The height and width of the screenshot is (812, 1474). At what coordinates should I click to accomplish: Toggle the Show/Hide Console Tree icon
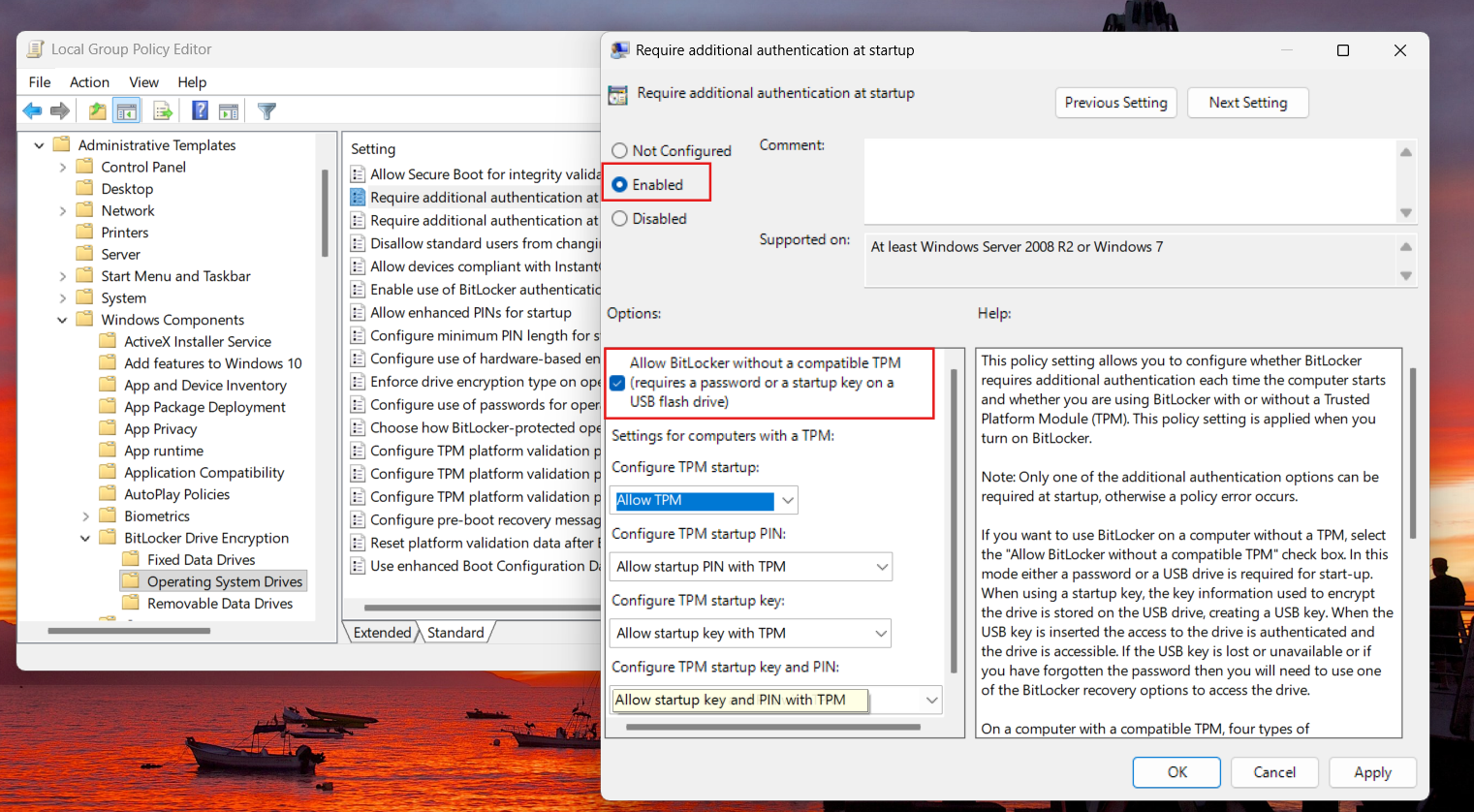(126, 109)
